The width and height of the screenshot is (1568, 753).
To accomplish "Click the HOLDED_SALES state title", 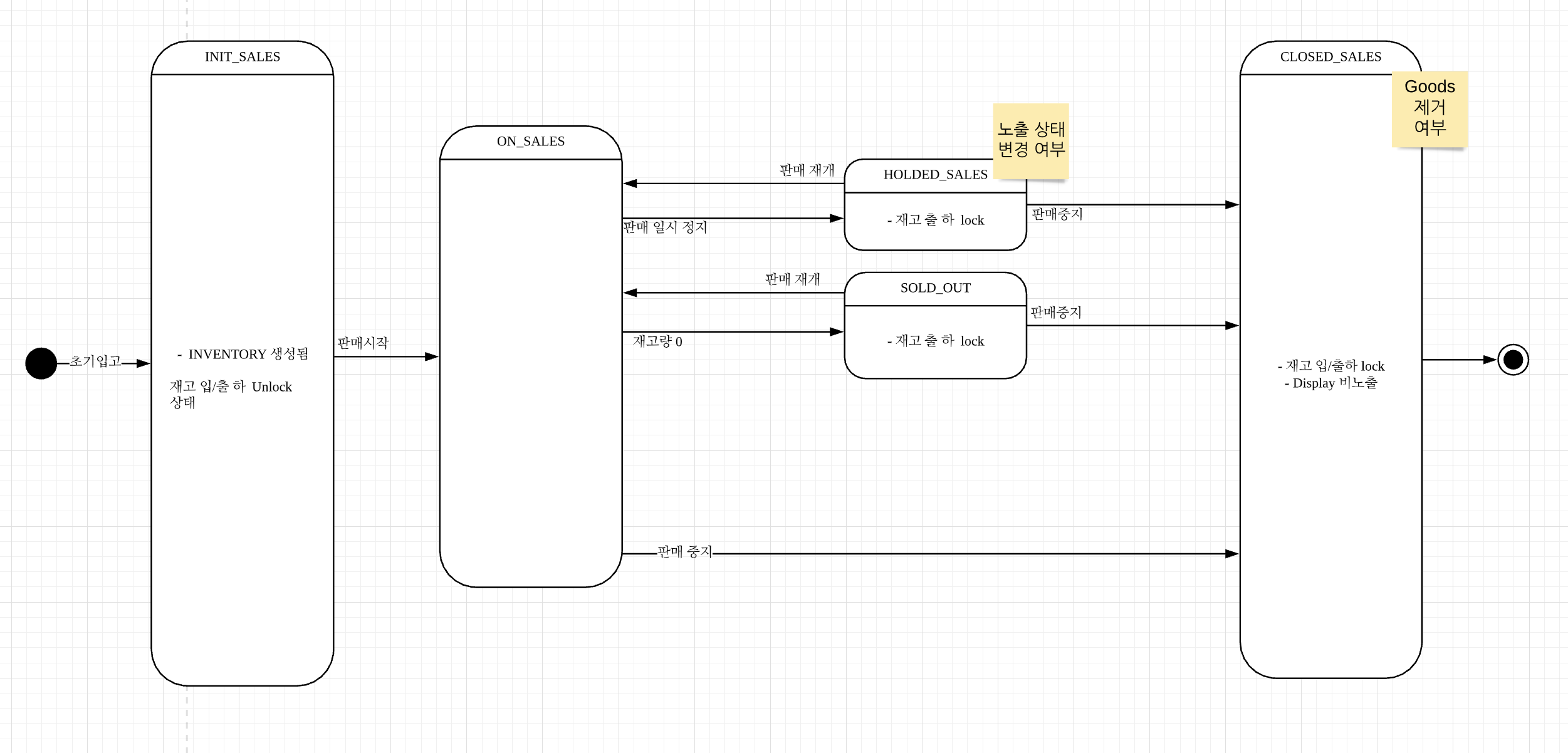I will (934, 175).
